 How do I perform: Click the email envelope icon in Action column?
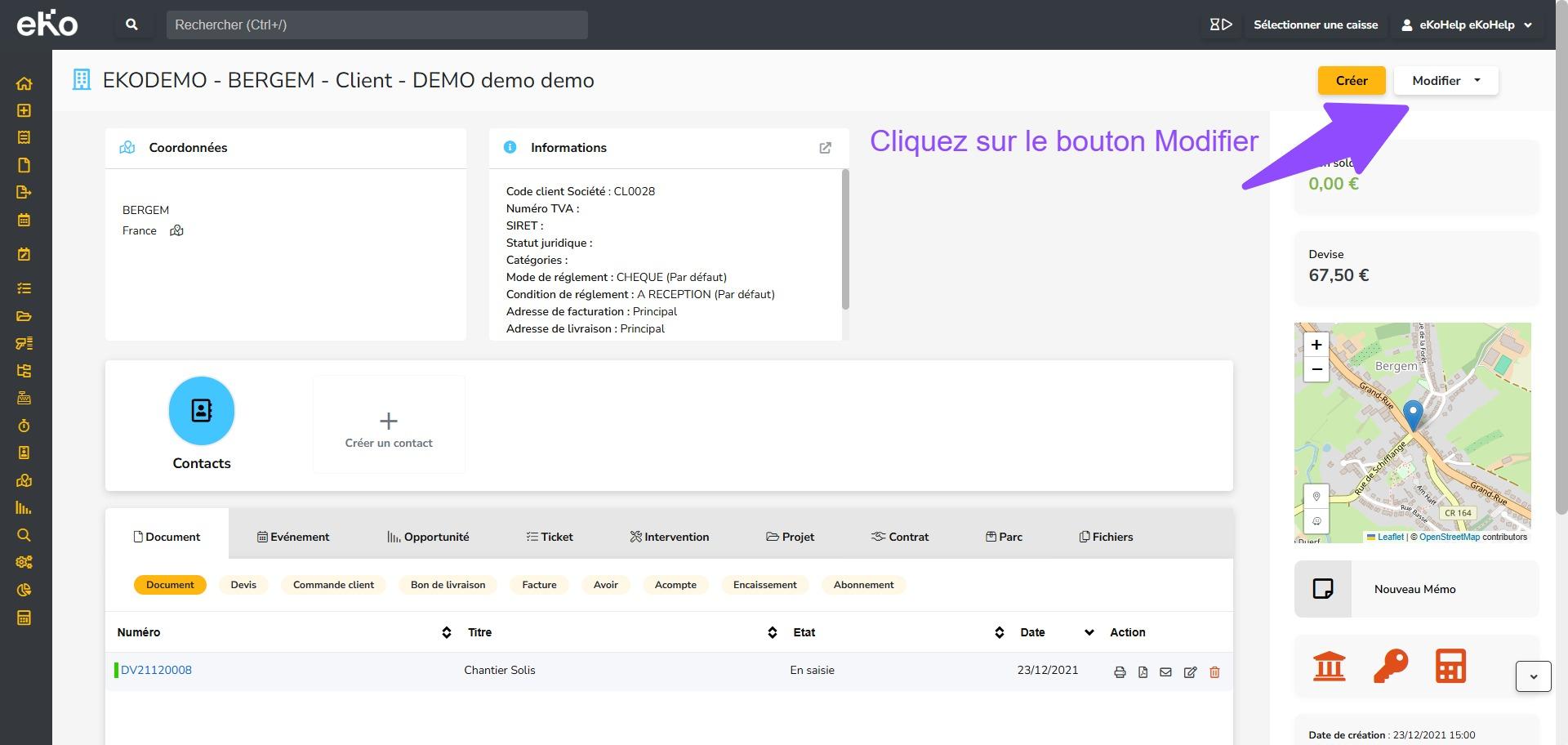[1165, 672]
